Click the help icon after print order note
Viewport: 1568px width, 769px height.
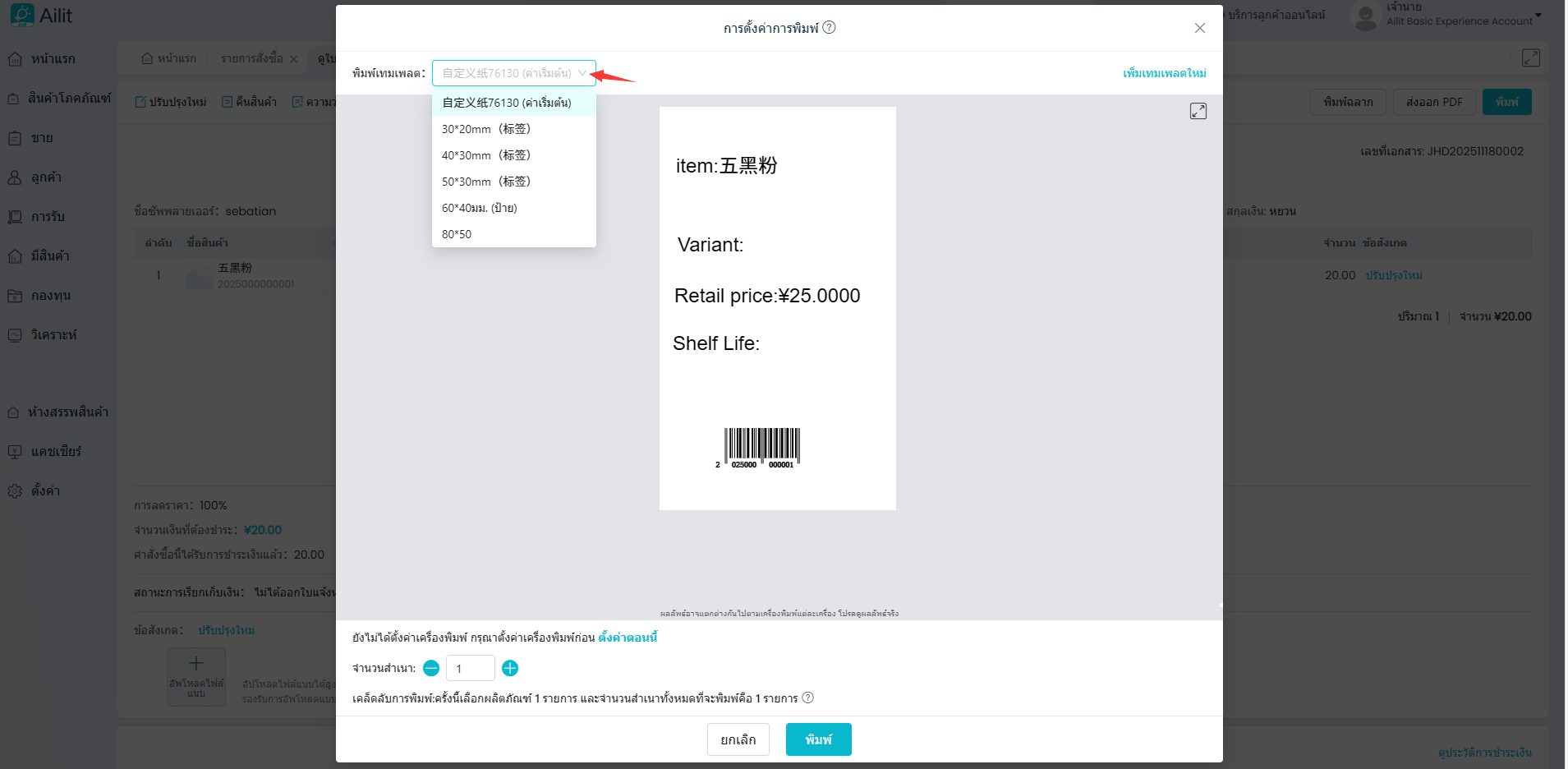[807, 698]
